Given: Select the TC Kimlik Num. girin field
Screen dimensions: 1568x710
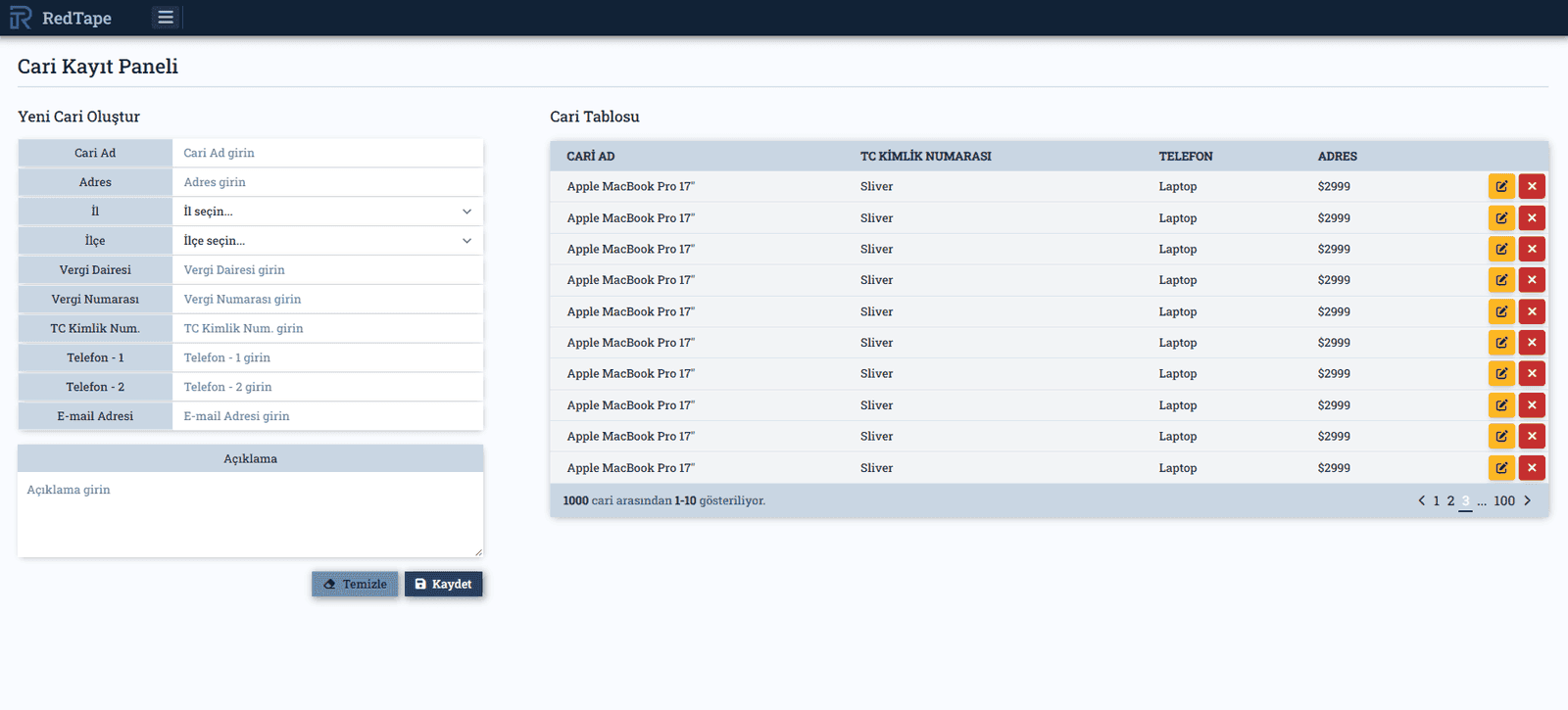Looking at the screenshot, I should click(327, 329).
